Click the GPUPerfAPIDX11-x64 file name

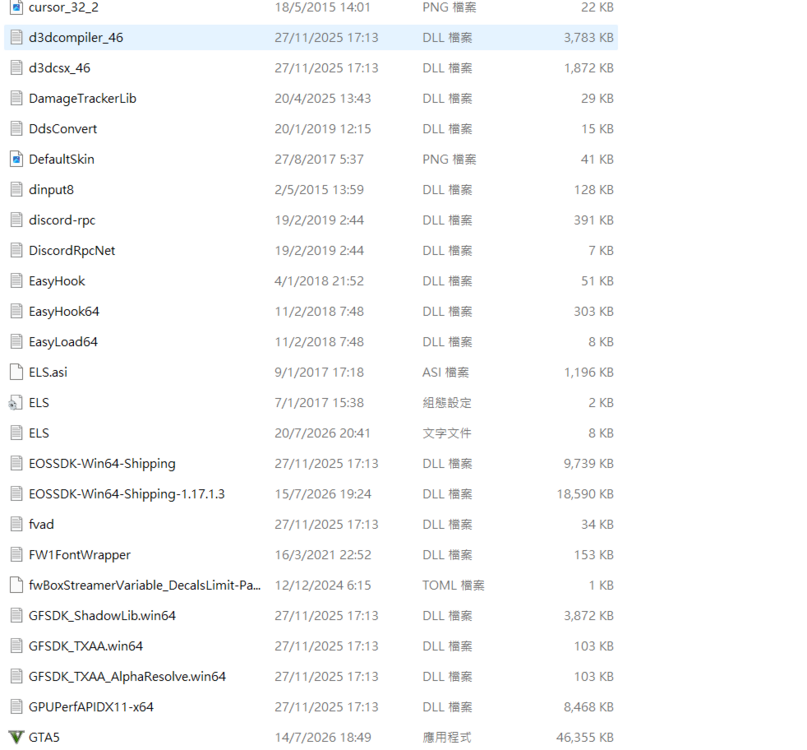pos(91,707)
